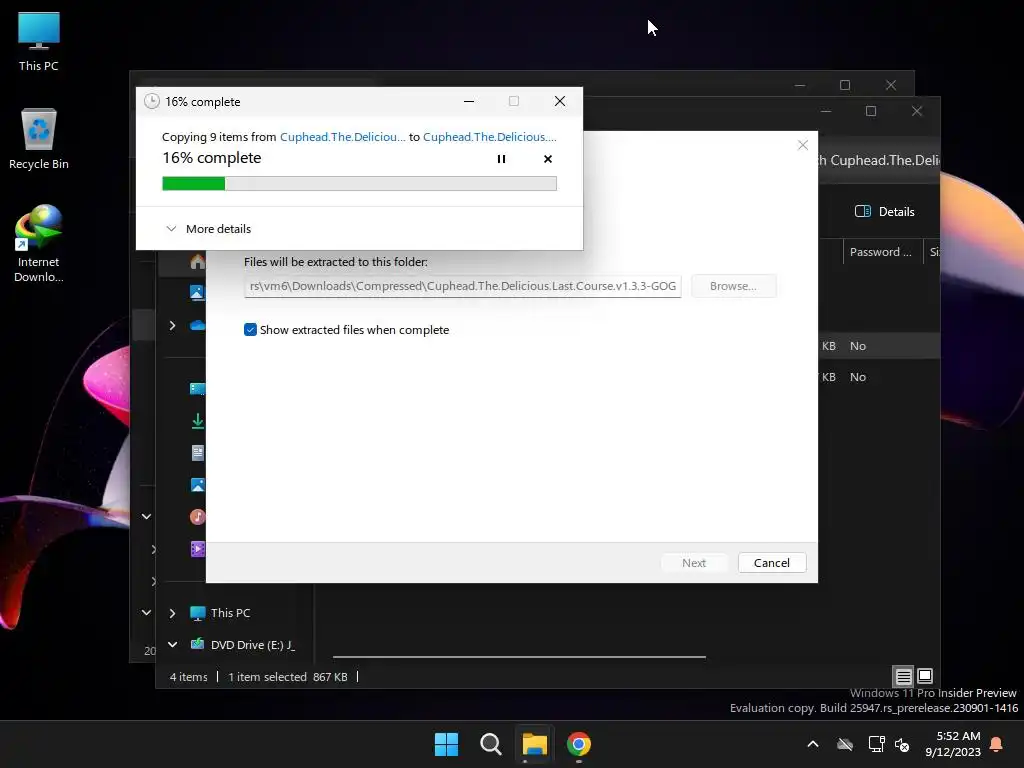Screen dimensions: 1024x768
Task: Click the Next button in extract dialog
Action: 694,563
